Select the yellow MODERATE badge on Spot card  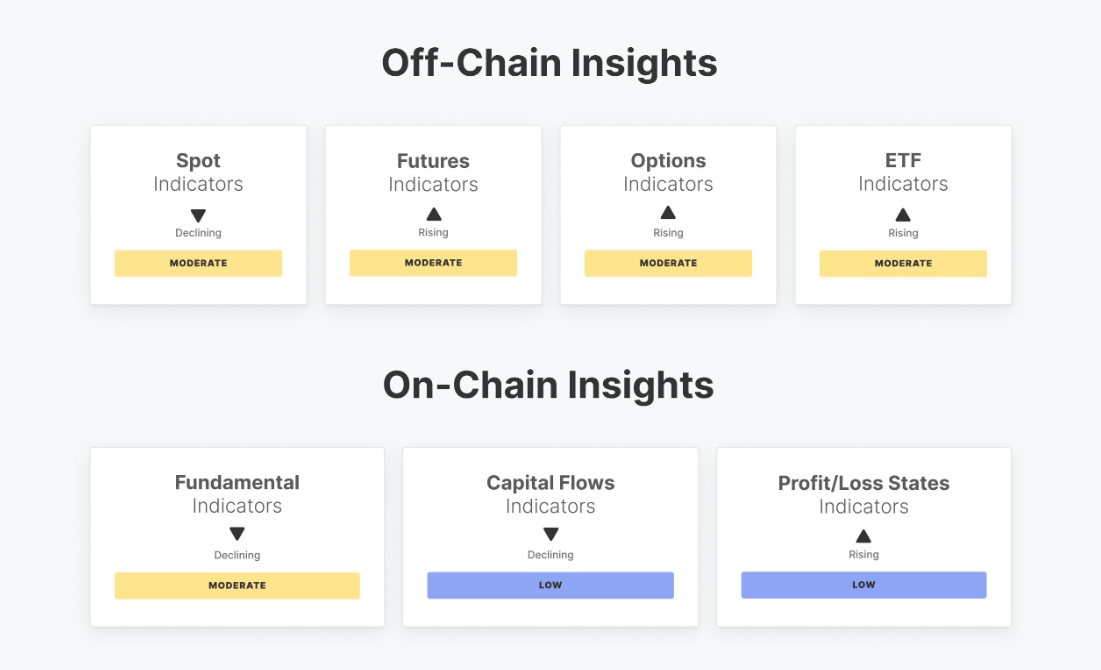click(x=198, y=263)
